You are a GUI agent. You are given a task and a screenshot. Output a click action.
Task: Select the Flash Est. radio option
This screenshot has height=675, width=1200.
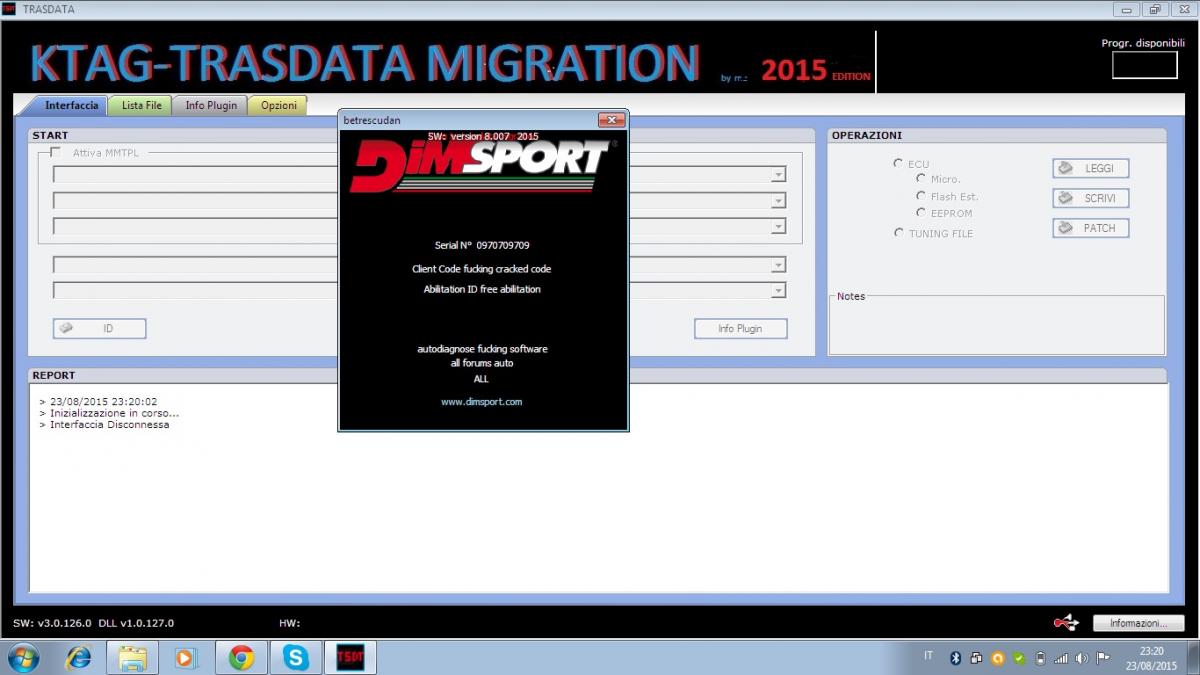click(921, 196)
